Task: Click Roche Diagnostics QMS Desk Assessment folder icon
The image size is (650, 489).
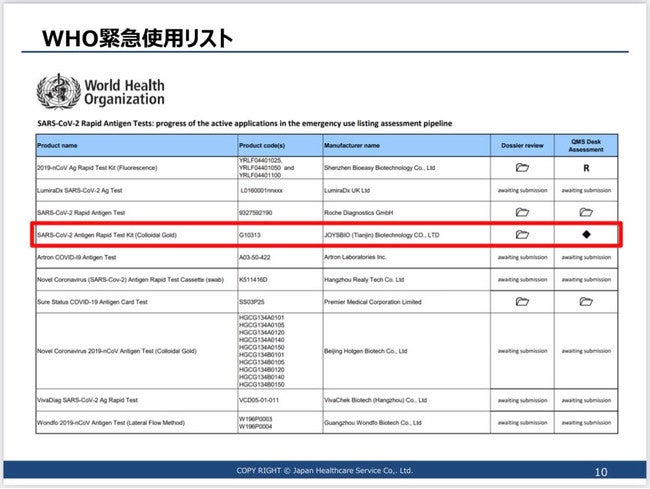Action: coord(586,213)
